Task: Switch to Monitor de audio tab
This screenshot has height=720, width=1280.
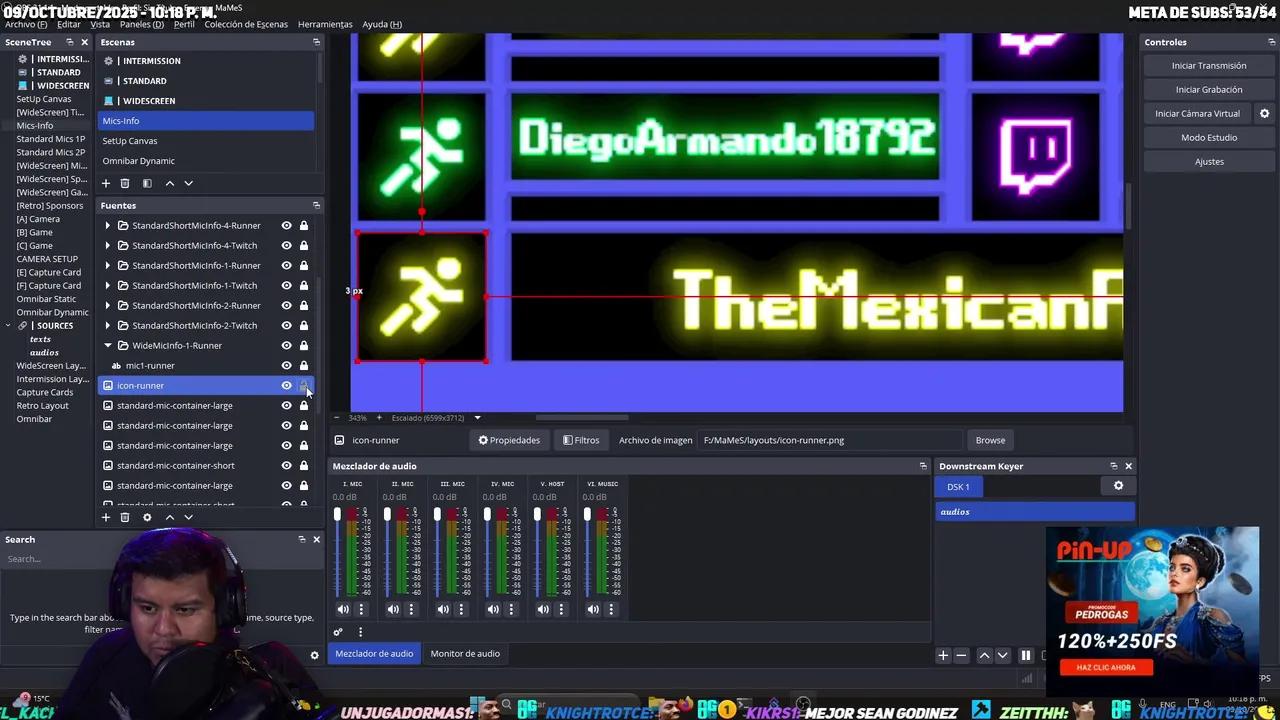Action: tap(465, 654)
